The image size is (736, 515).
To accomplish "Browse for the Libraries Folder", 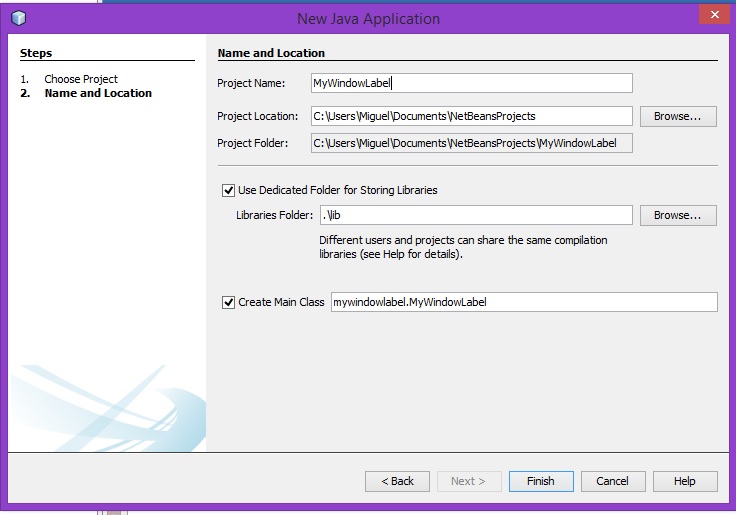I will point(677,215).
